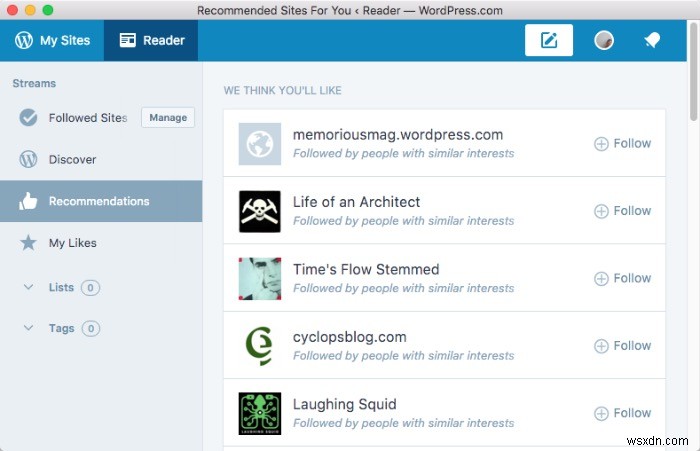Click the Discover WordPress icon
The width and height of the screenshot is (700, 451).
coord(28,159)
